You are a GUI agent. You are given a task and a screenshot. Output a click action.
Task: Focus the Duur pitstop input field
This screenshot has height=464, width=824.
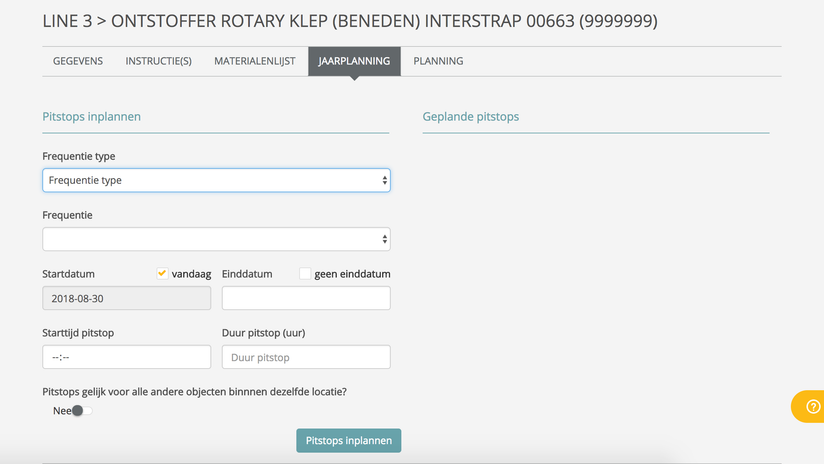(306, 357)
